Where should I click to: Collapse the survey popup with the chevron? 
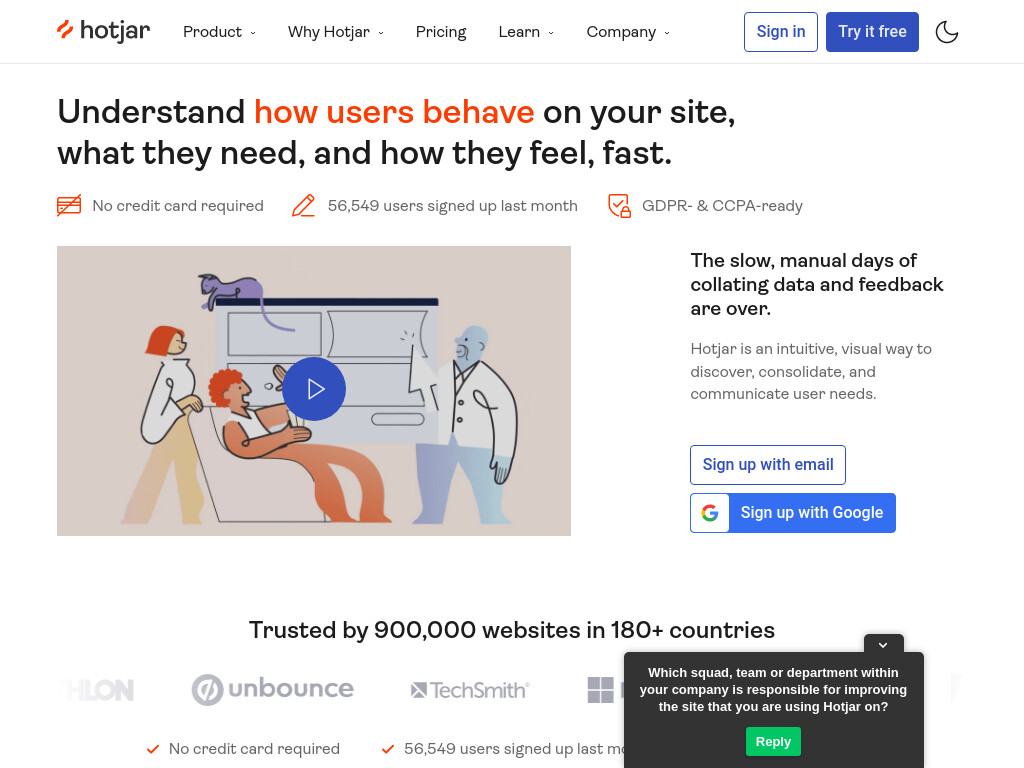click(x=884, y=645)
